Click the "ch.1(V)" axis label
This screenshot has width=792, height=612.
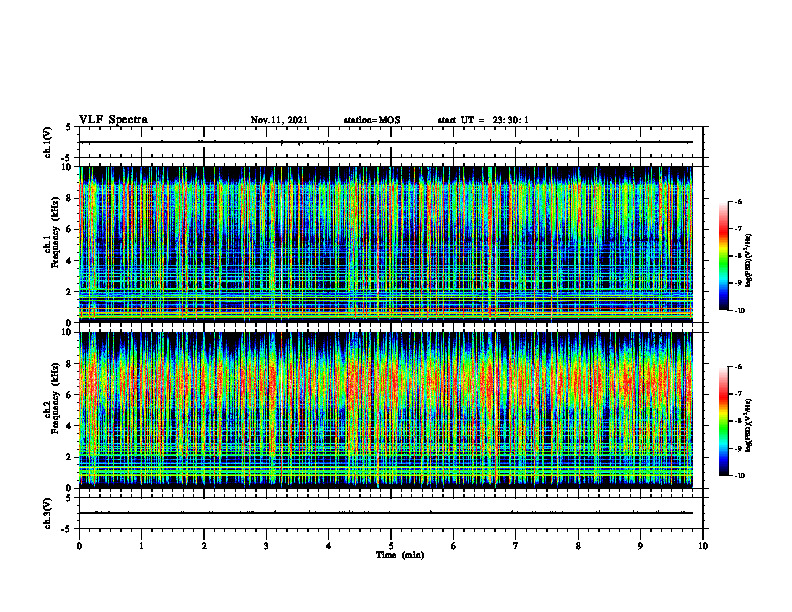coord(48,142)
